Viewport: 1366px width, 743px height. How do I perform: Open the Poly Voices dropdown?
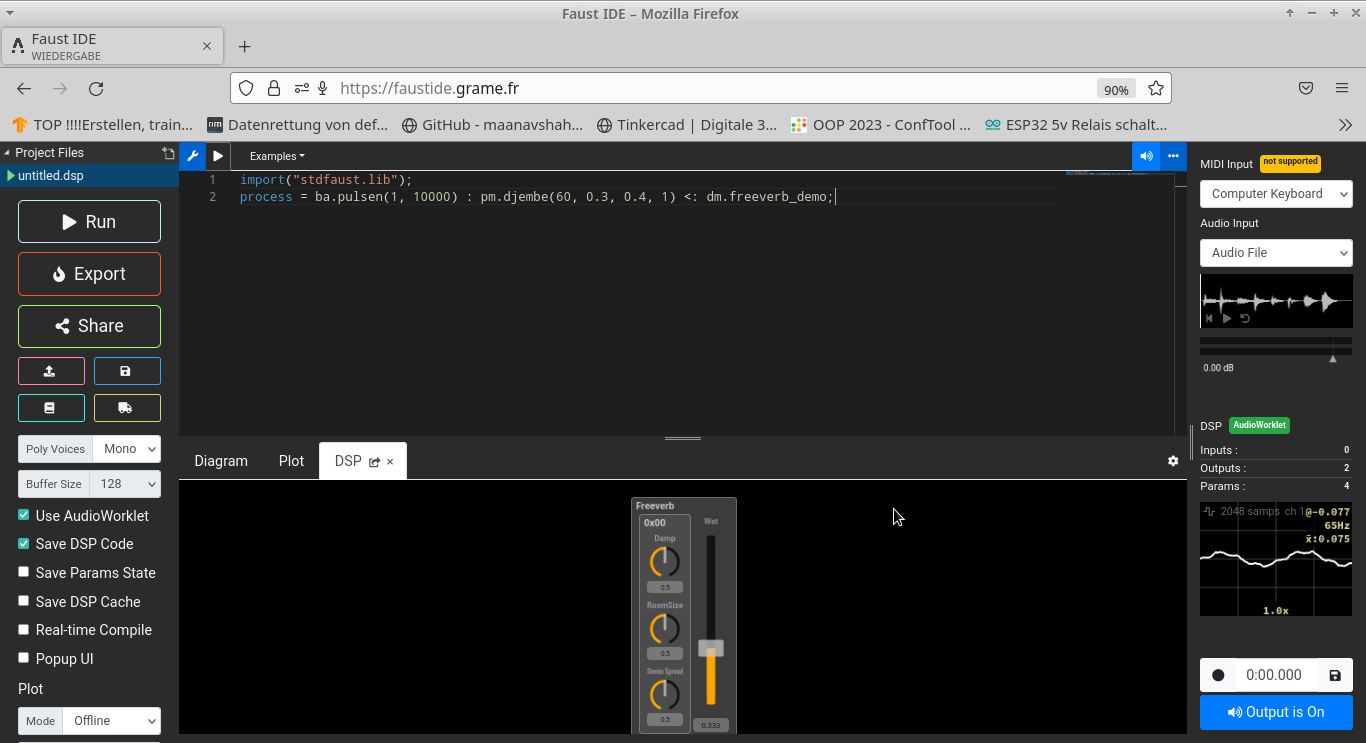[x=126, y=449]
